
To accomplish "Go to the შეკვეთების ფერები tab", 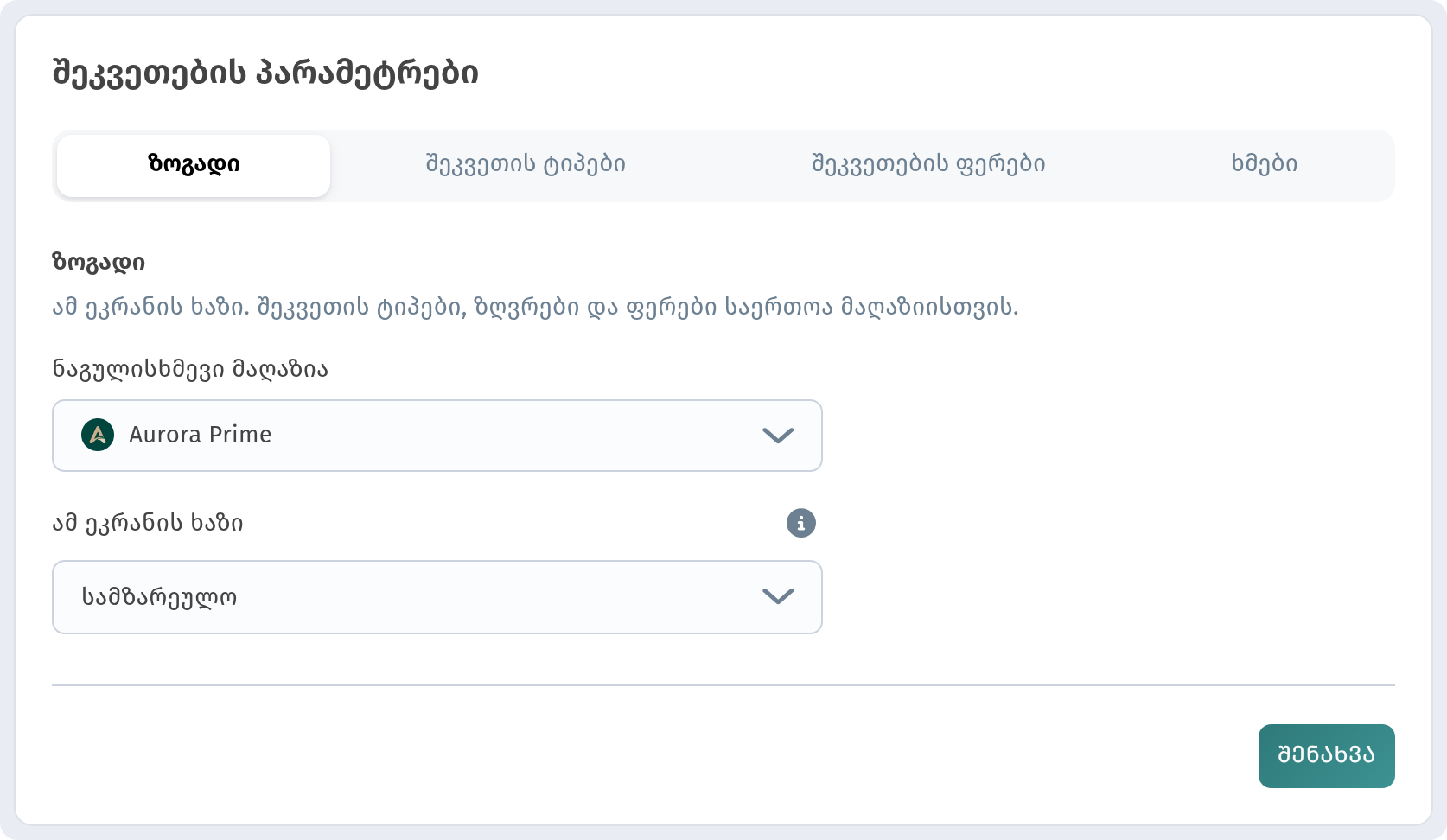I will pos(928,165).
